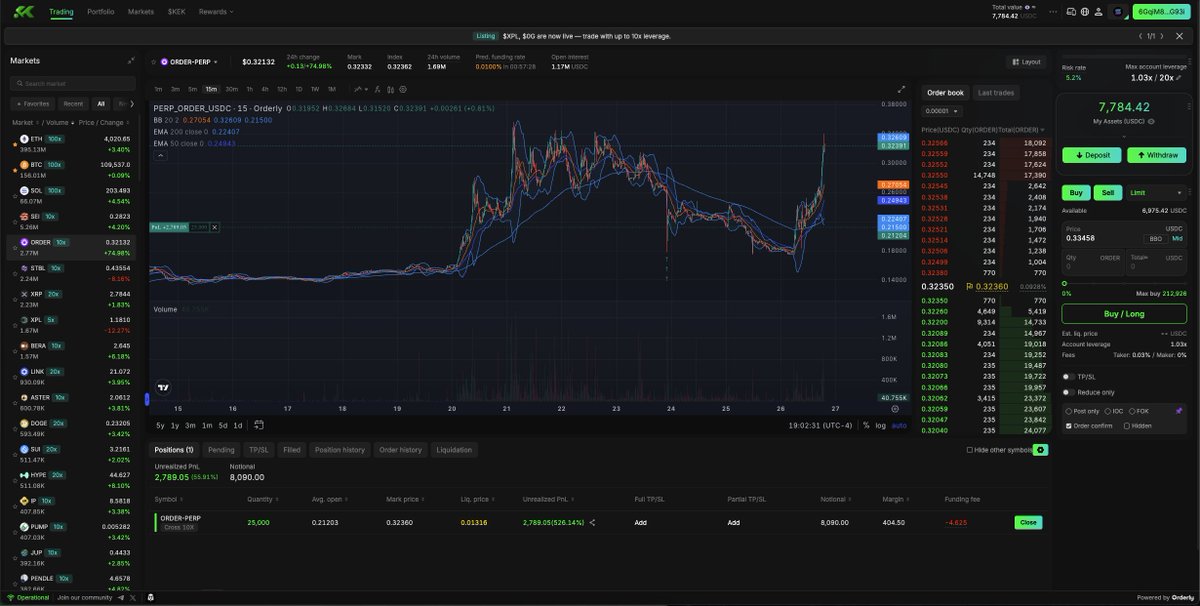The width and height of the screenshot is (1200, 606).
Task: Edit max account leverage pencil icon
Action: coord(1178,77)
